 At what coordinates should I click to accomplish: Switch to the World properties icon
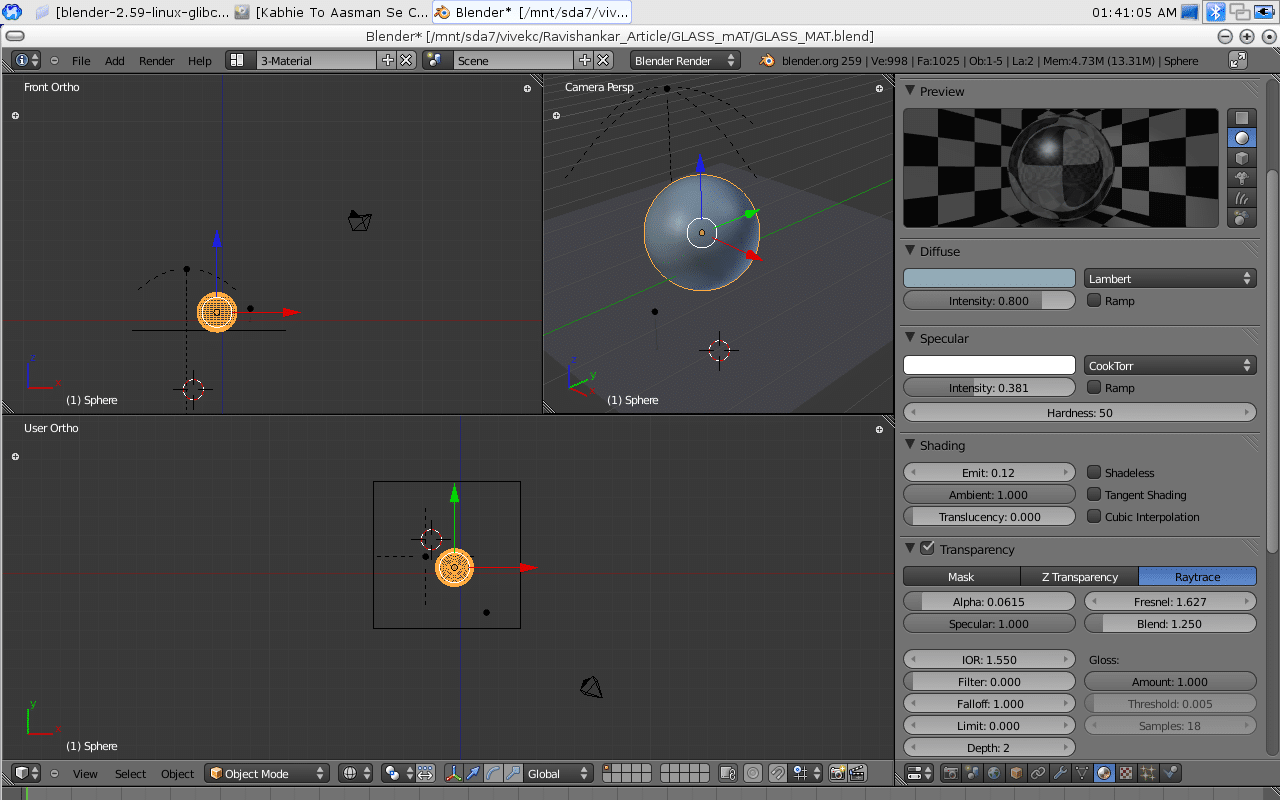point(994,773)
